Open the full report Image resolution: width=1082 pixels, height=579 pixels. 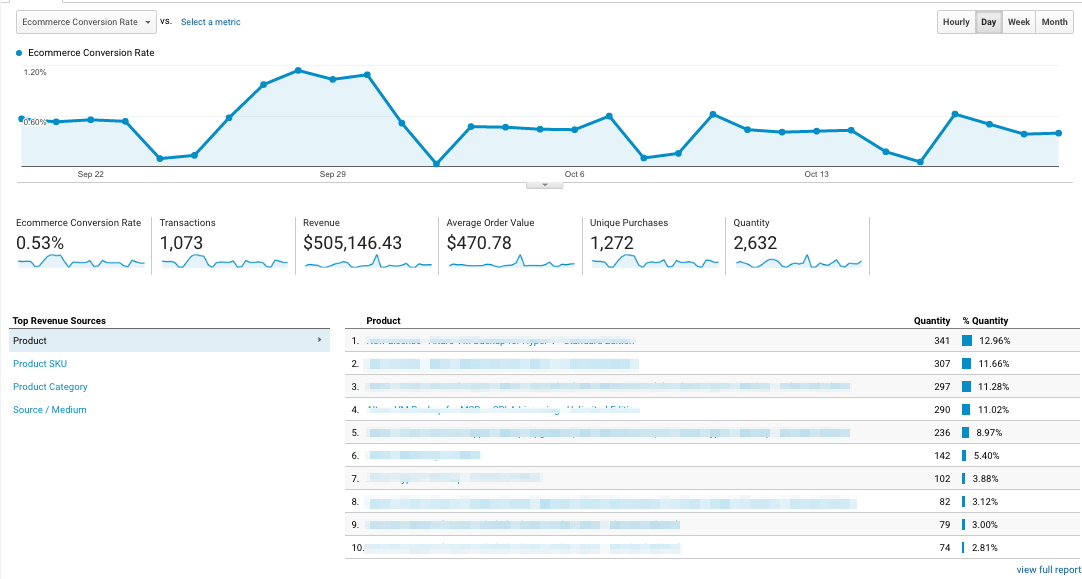tap(1048, 569)
